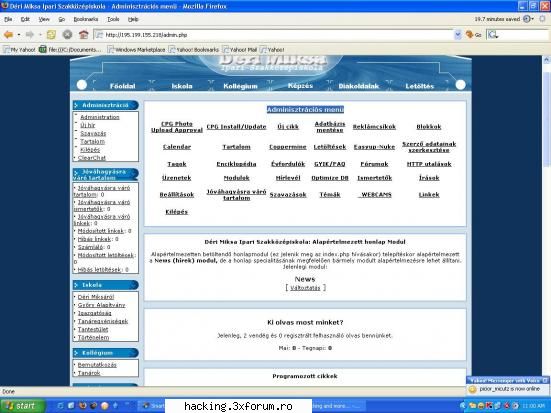The width and height of the screenshot is (551, 413).
Task: Click the system clock in the tray
Action: click(x=533, y=406)
